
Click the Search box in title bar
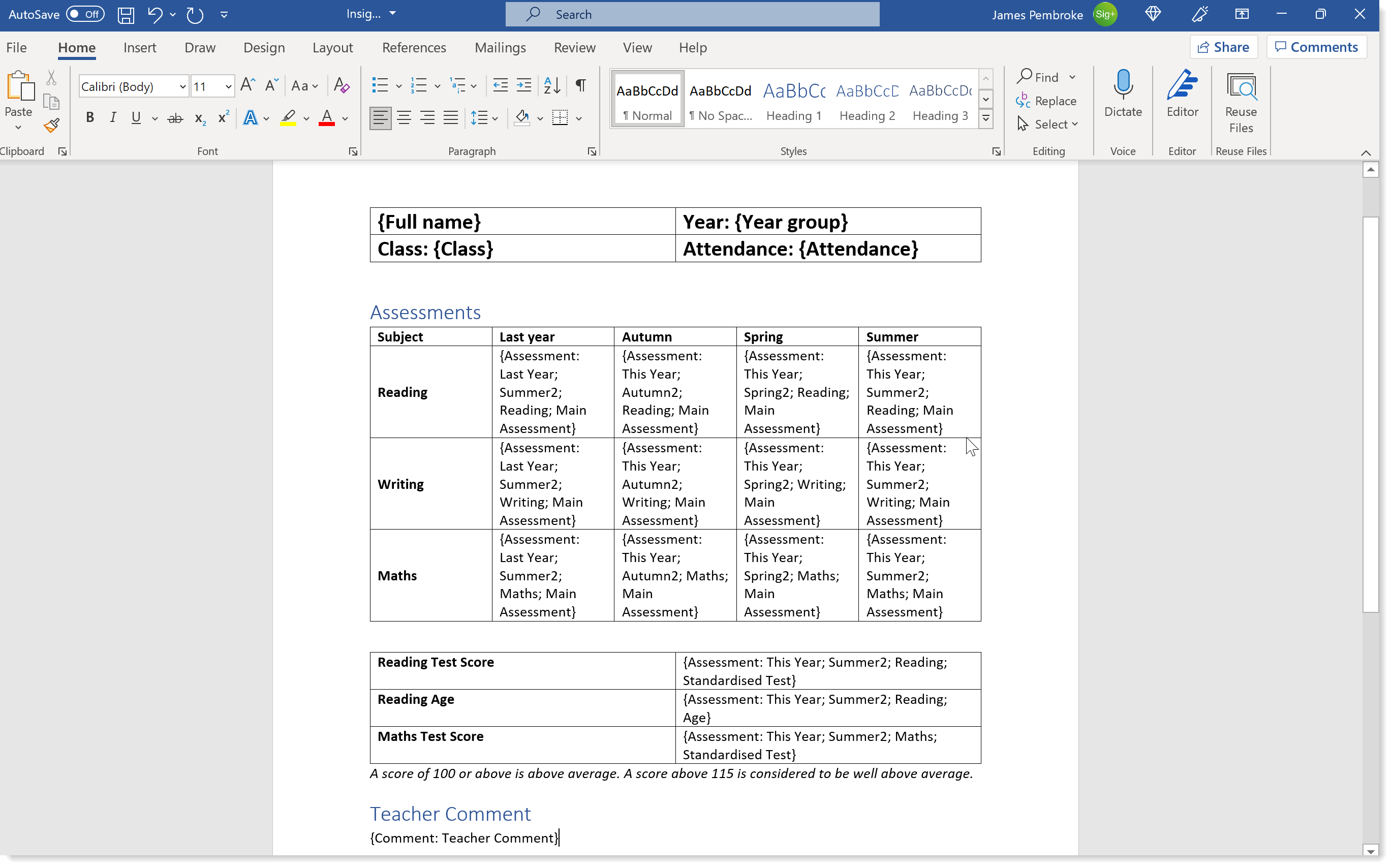[692, 14]
